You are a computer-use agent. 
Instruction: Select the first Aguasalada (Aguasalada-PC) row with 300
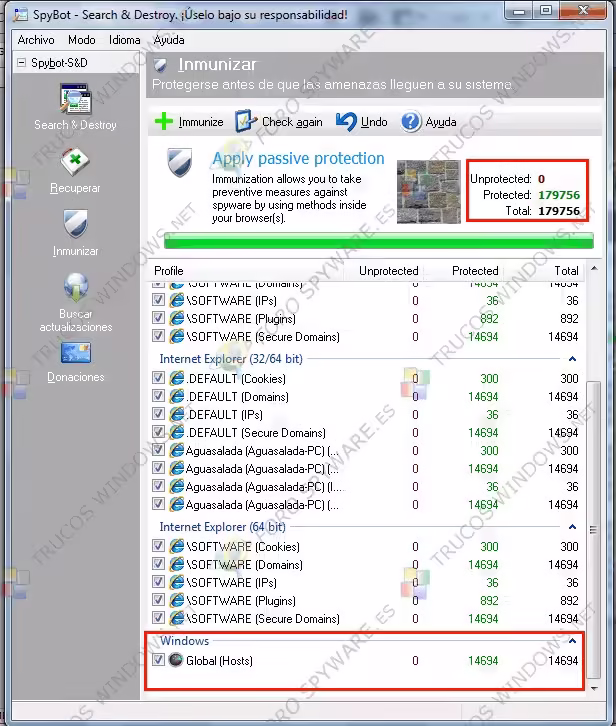tap(366, 451)
